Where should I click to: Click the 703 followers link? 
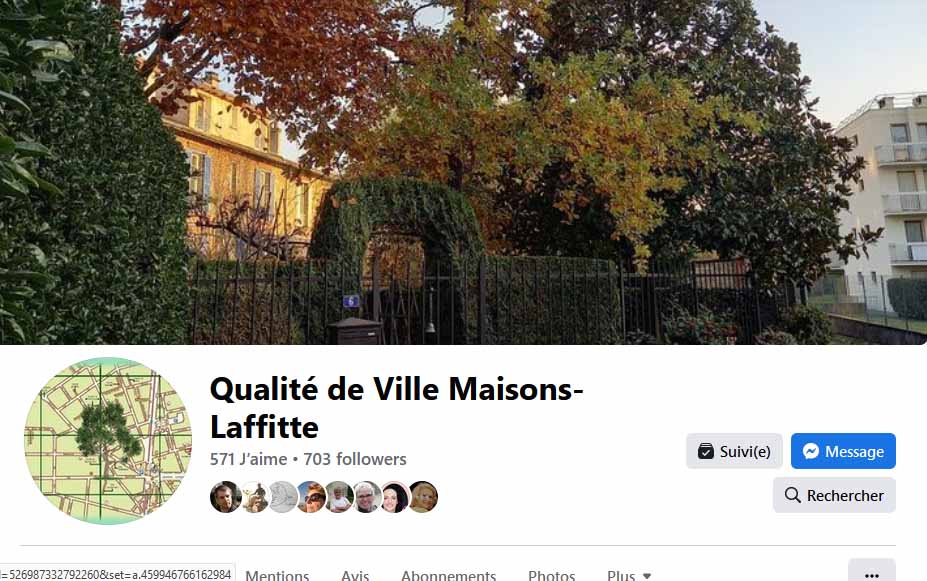point(355,459)
